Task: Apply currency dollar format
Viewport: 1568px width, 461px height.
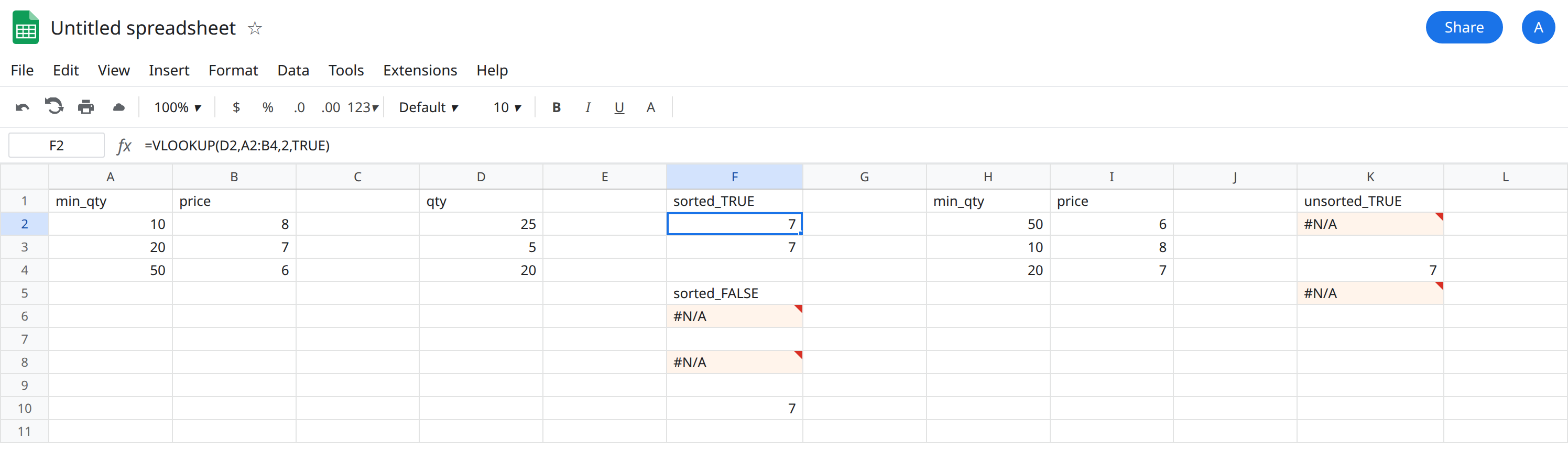Action: click(236, 107)
